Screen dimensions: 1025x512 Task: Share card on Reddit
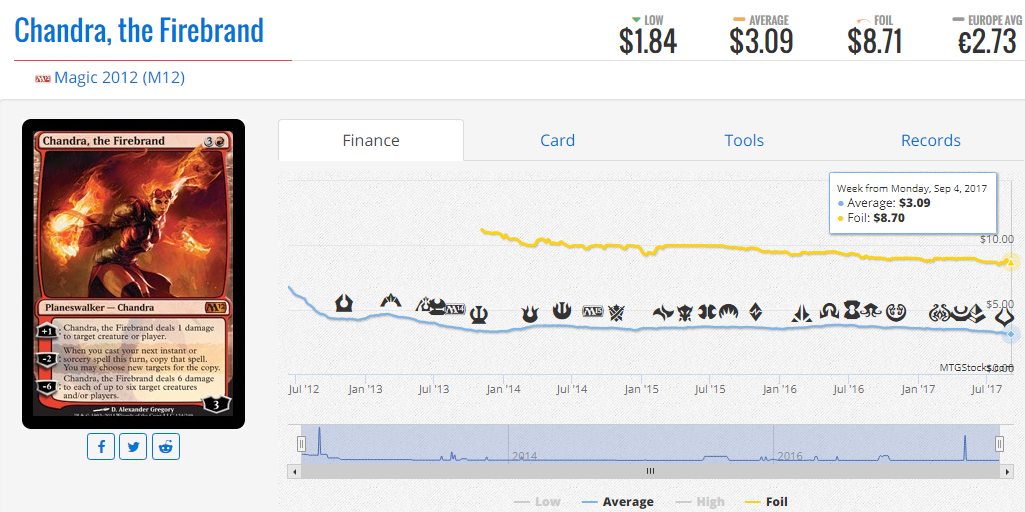(x=166, y=447)
